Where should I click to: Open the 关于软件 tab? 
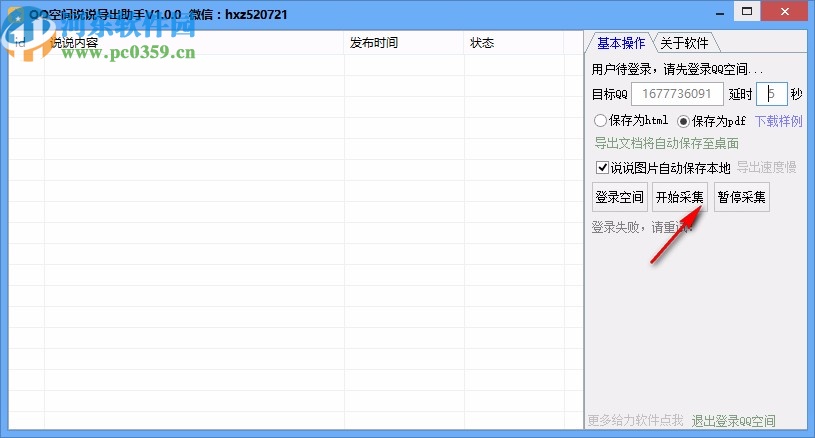685,43
